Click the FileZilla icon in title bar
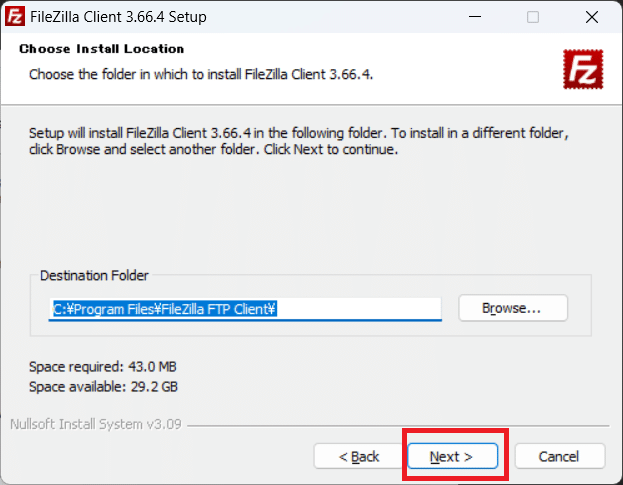Image resolution: width=623 pixels, height=485 pixels. [14, 17]
